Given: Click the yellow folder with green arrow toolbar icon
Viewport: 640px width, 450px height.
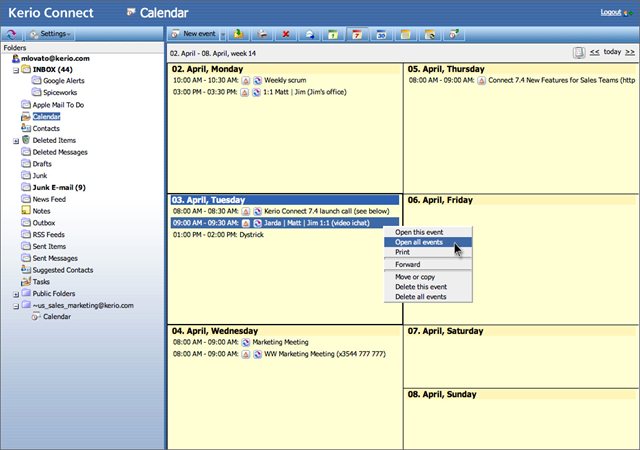Looking at the screenshot, I should pyautogui.click(x=238, y=35).
